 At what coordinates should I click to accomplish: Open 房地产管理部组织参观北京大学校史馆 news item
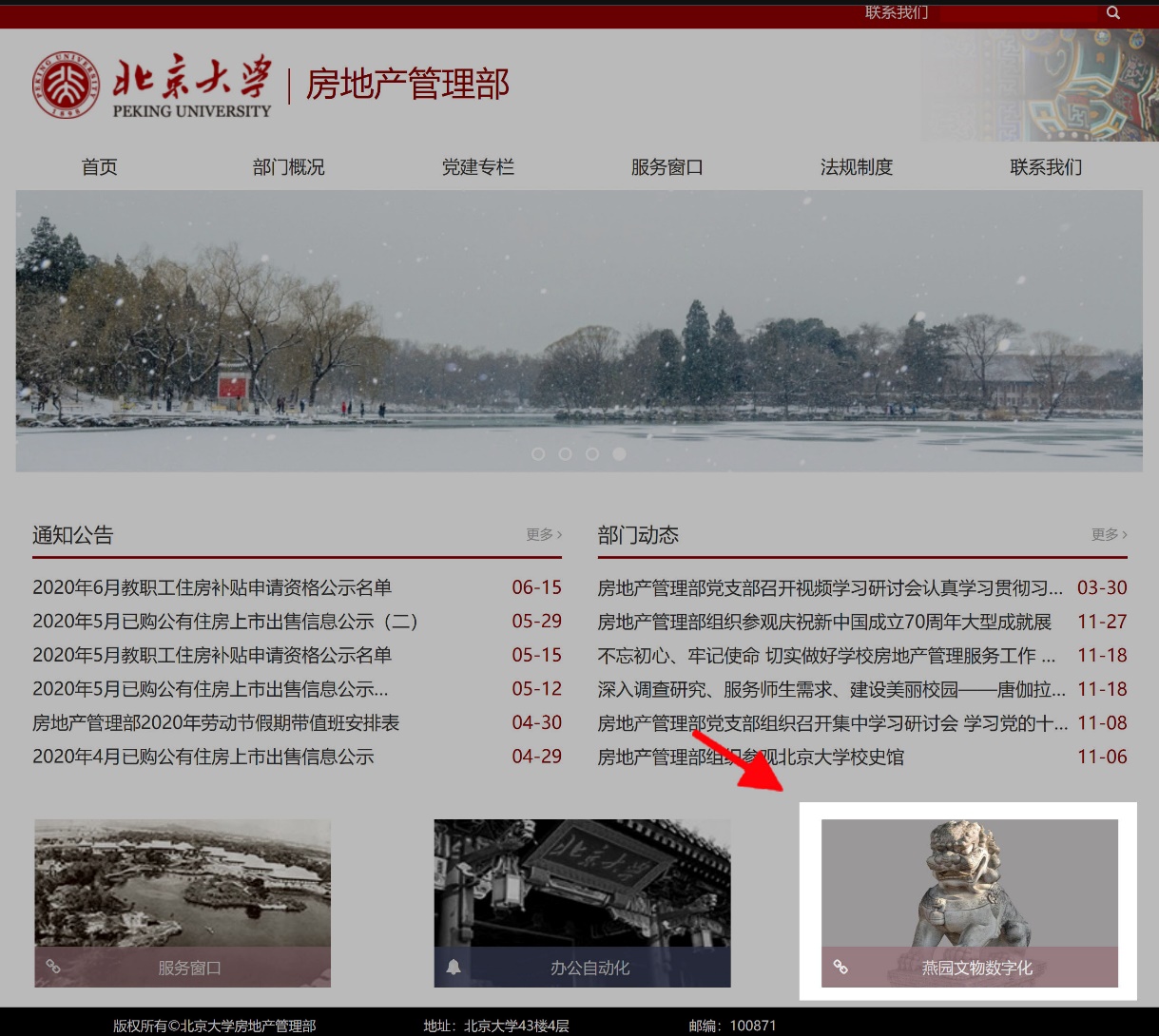[750, 757]
